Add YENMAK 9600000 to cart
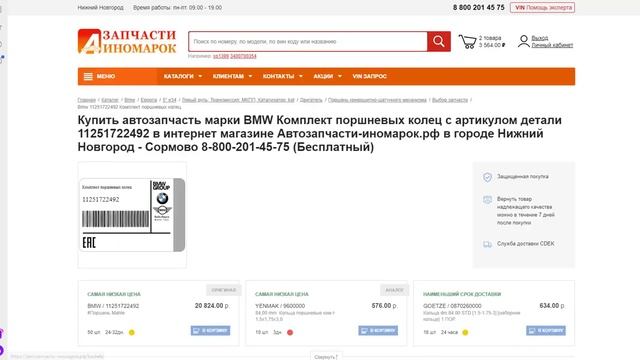 click(378, 330)
